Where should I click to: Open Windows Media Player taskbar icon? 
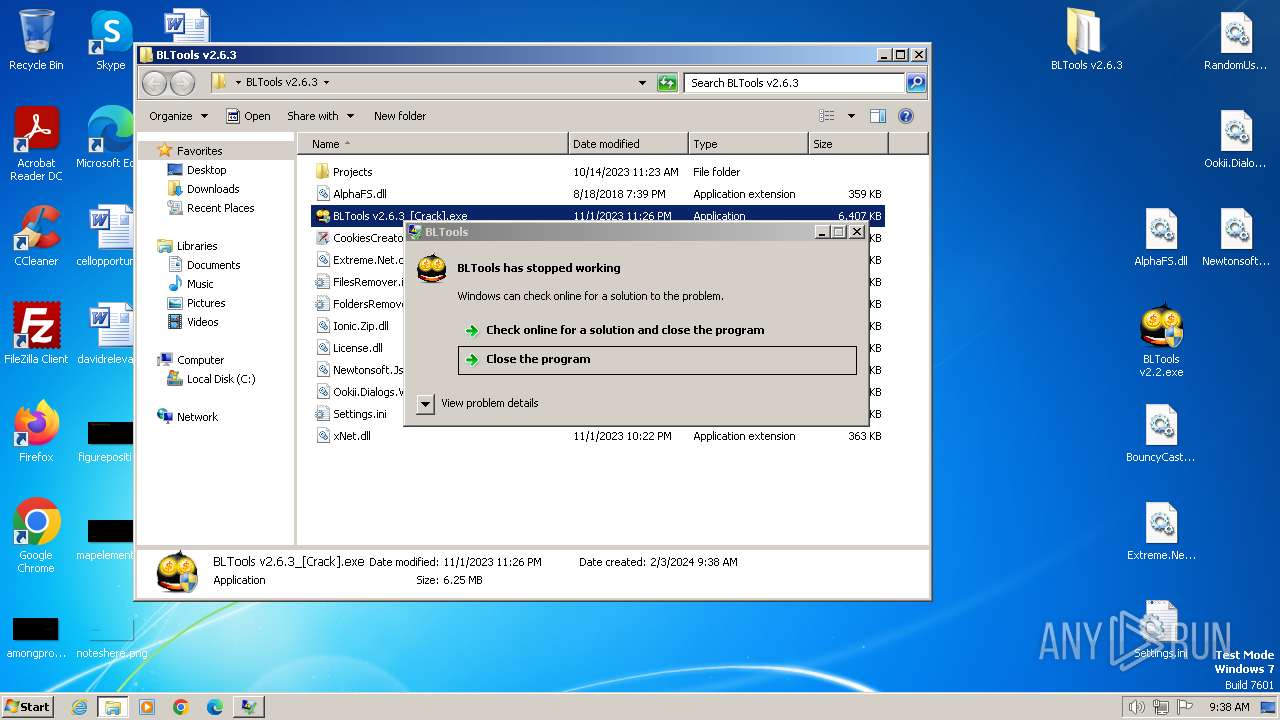147,707
